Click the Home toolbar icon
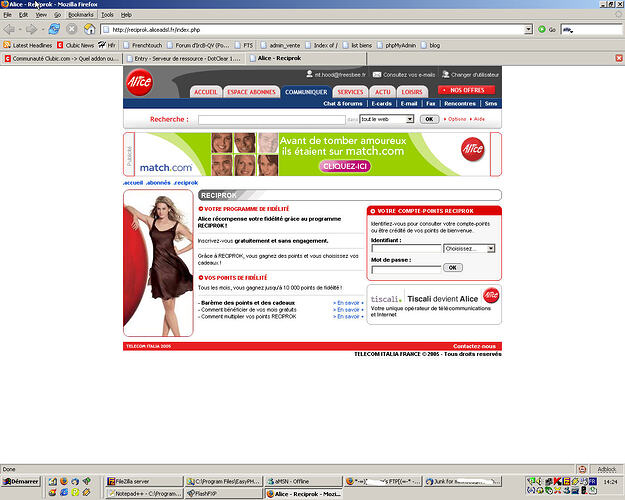This screenshot has width=625, height=500. [x=88, y=29]
